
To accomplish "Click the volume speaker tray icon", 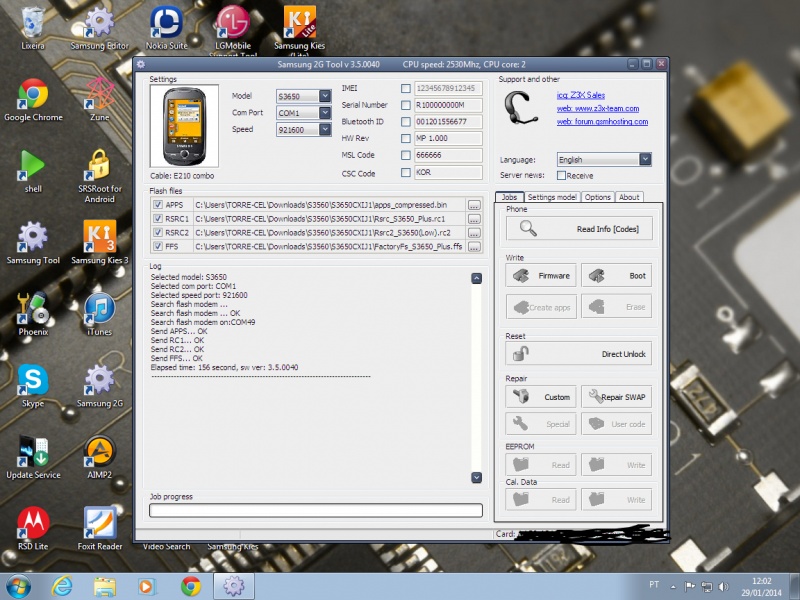I will (723, 586).
